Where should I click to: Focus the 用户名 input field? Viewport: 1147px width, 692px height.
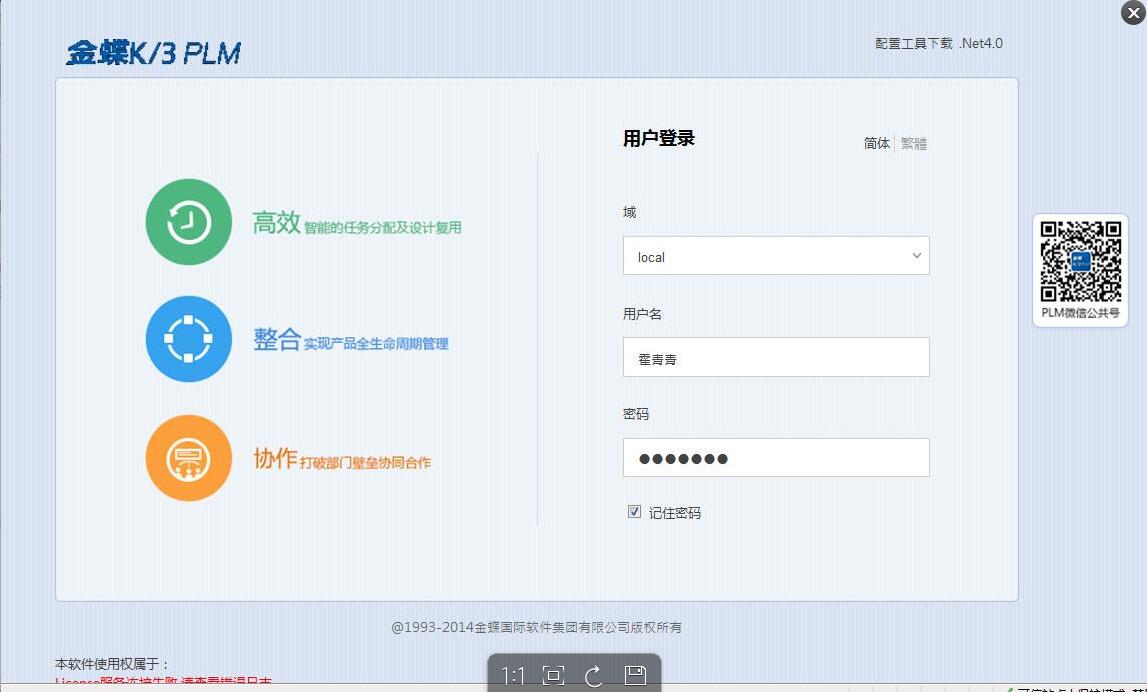click(776, 357)
